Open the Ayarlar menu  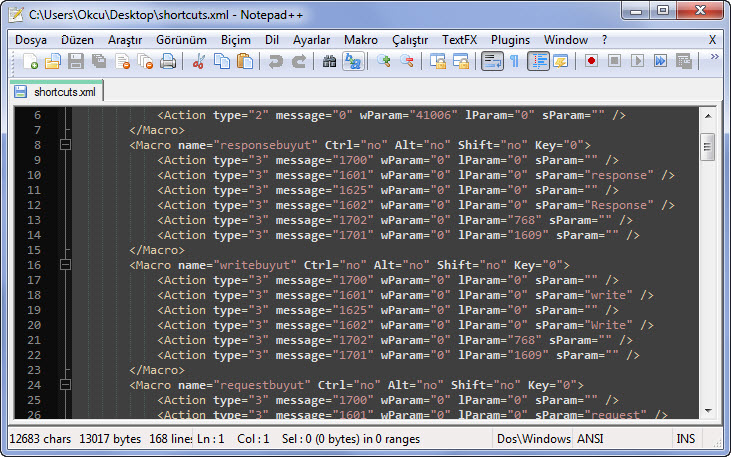[311, 40]
